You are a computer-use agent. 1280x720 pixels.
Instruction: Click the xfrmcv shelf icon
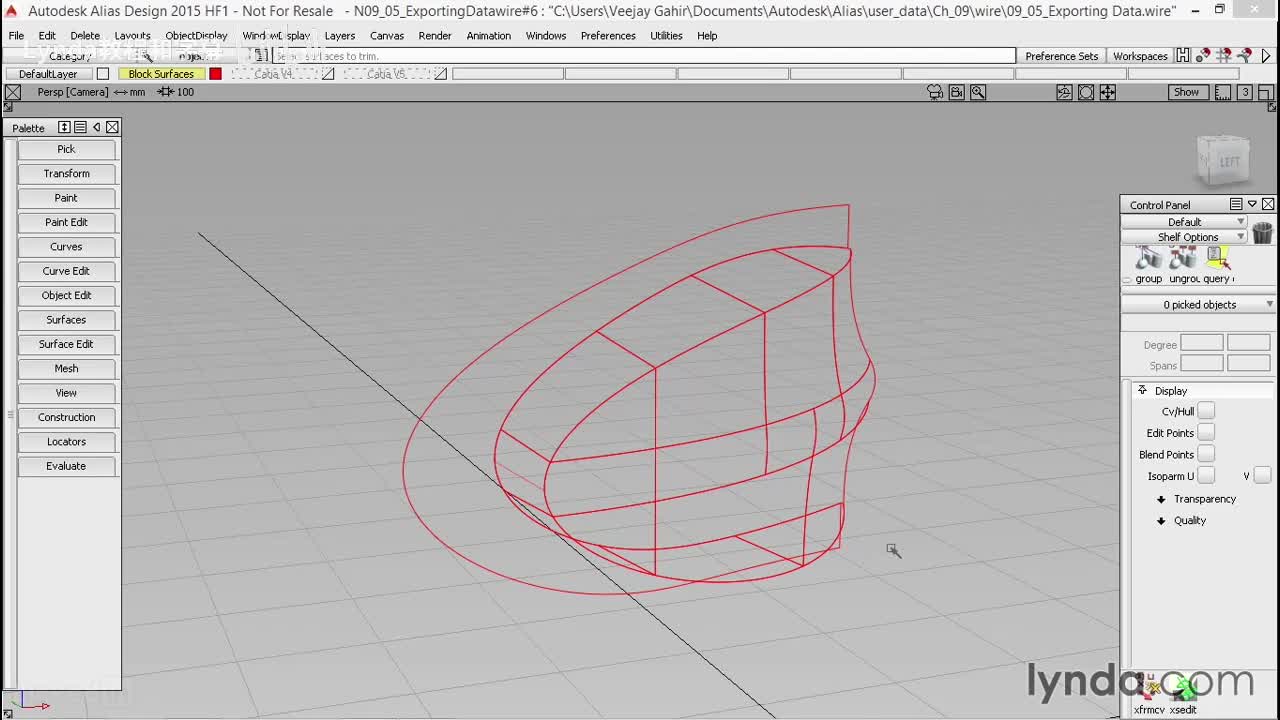[x=1147, y=687]
